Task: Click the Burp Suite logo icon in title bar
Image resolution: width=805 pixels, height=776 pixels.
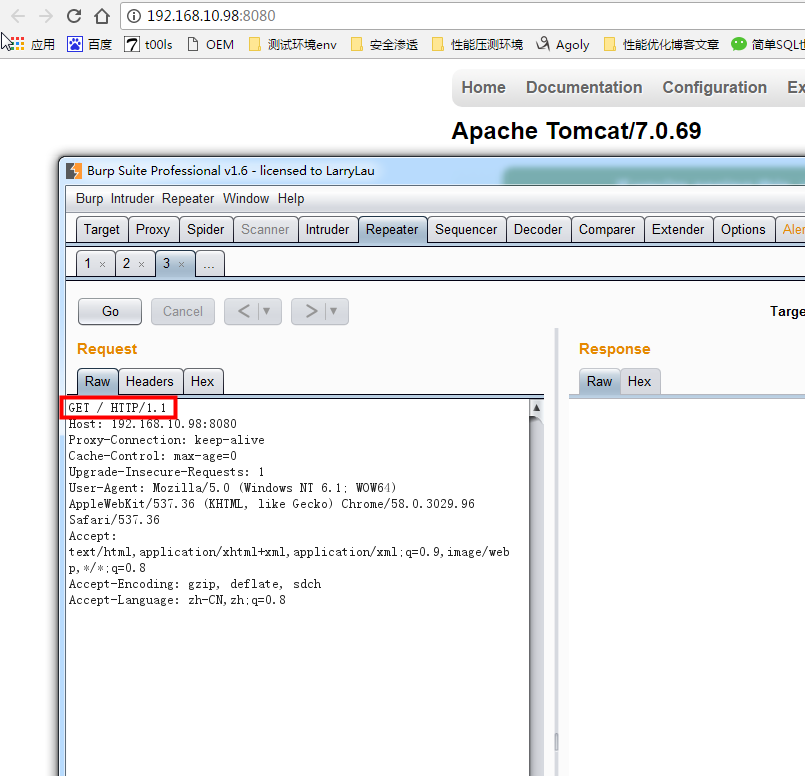Action: [x=74, y=171]
